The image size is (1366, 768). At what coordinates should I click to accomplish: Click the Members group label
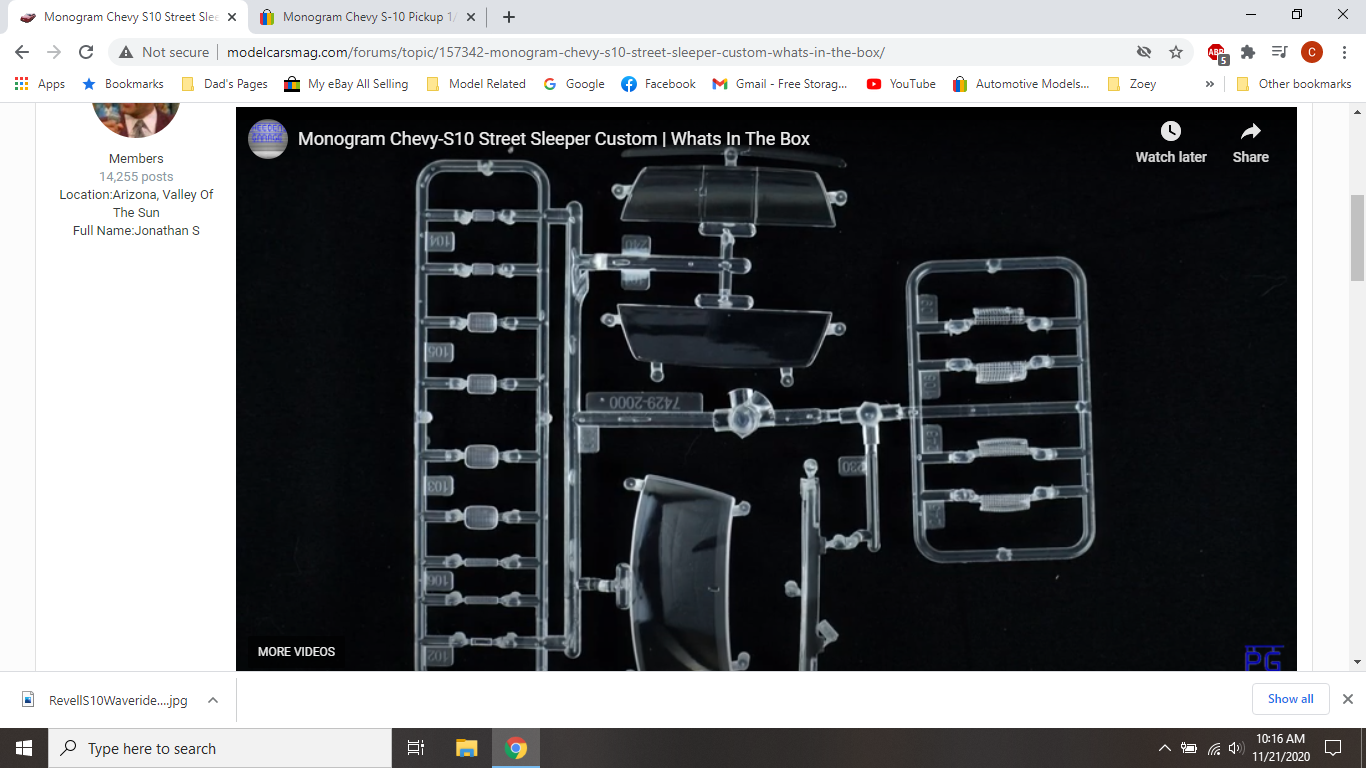tap(136, 158)
